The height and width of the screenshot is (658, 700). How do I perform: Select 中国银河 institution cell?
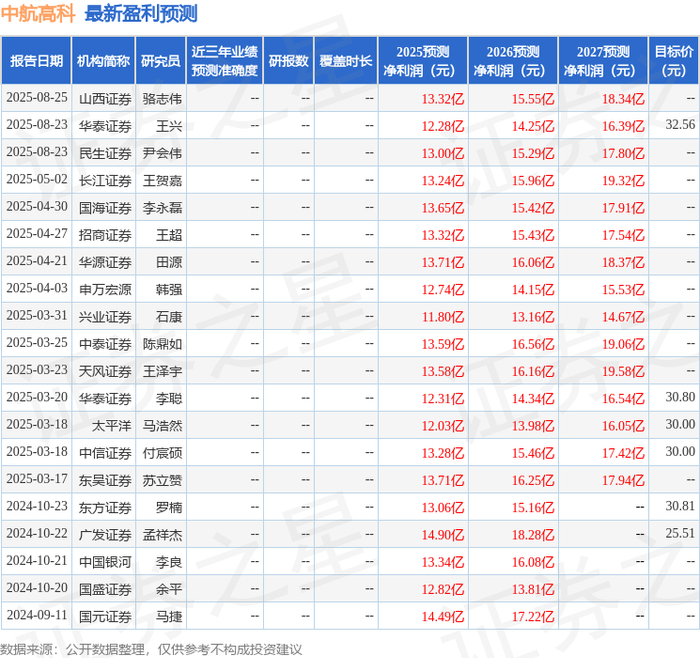tap(105, 562)
